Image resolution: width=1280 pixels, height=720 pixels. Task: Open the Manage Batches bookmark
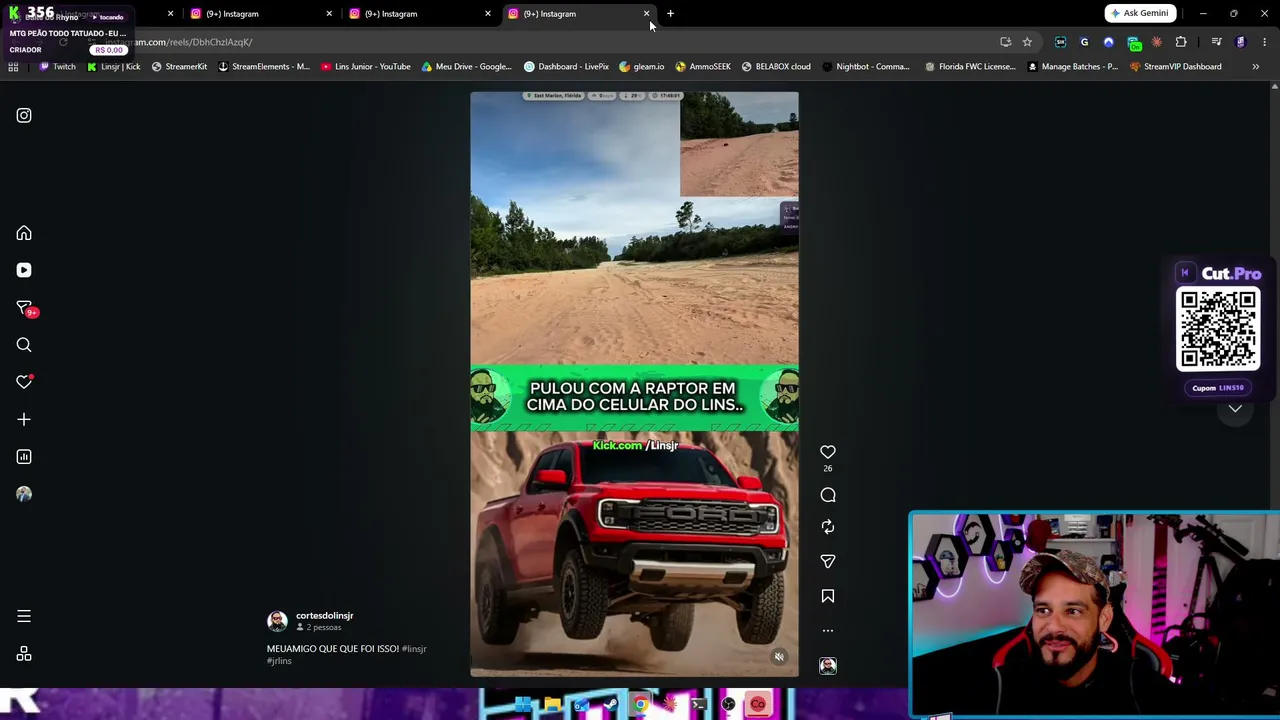click(1072, 67)
